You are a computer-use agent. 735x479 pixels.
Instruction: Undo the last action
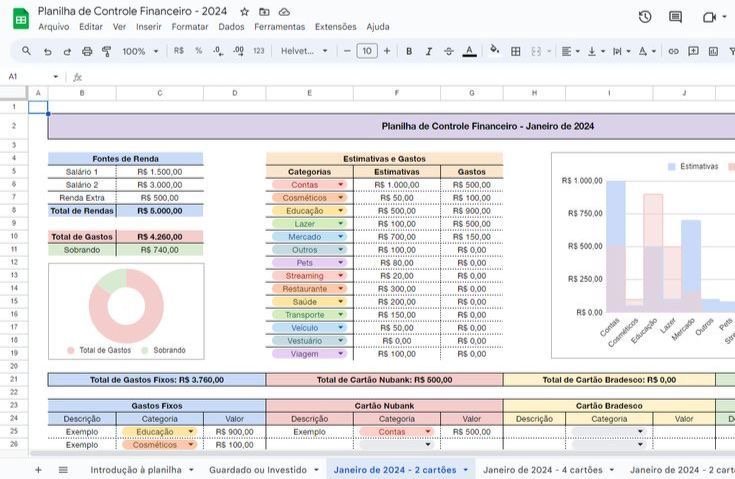coord(47,51)
